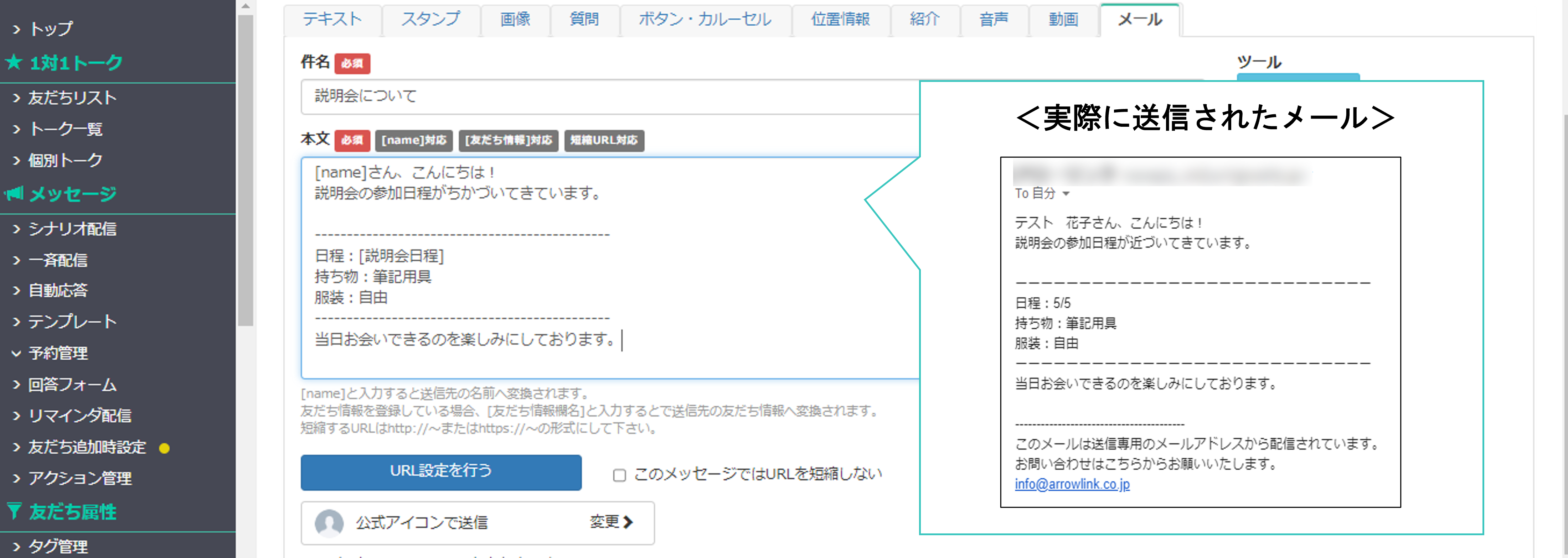Image resolution: width=1568 pixels, height=558 pixels.
Task: Open the ボタン・カルーセル tab
Action: tap(704, 20)
